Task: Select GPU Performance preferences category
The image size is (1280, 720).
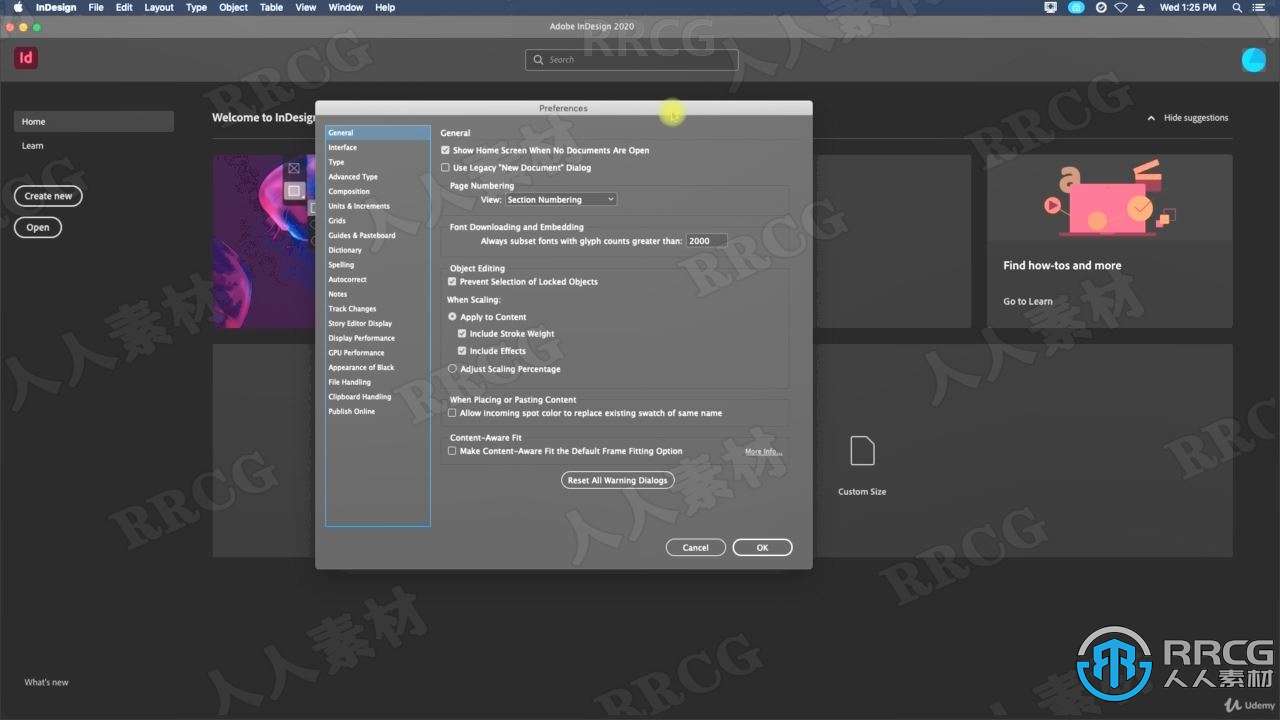Action: click(x=378, y=353)
